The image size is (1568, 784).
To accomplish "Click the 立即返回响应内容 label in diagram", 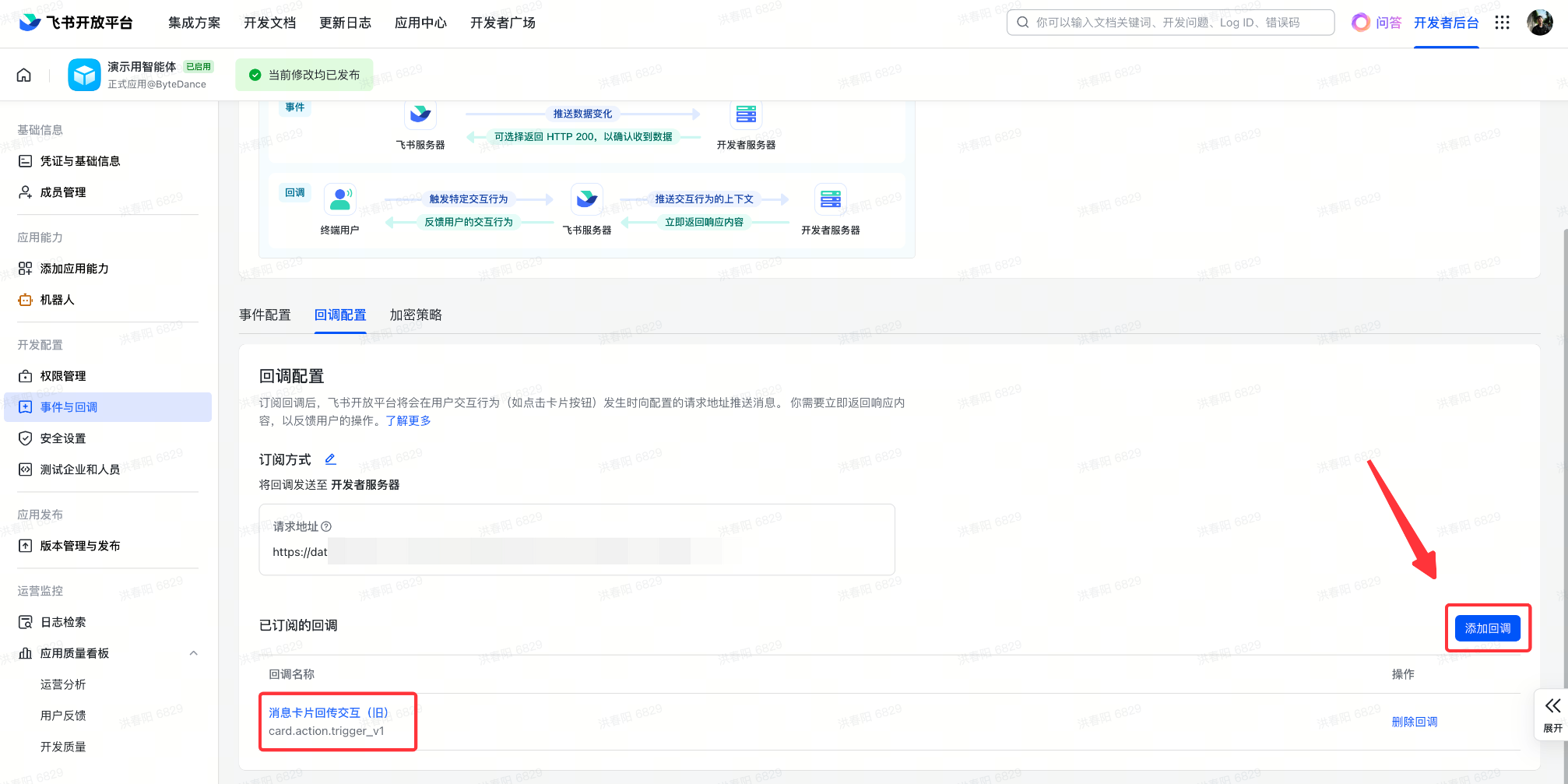I will click(x=704, y=222).
